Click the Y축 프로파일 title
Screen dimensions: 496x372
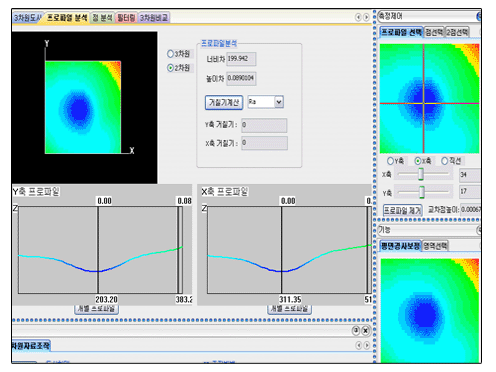tap(36, 192)
